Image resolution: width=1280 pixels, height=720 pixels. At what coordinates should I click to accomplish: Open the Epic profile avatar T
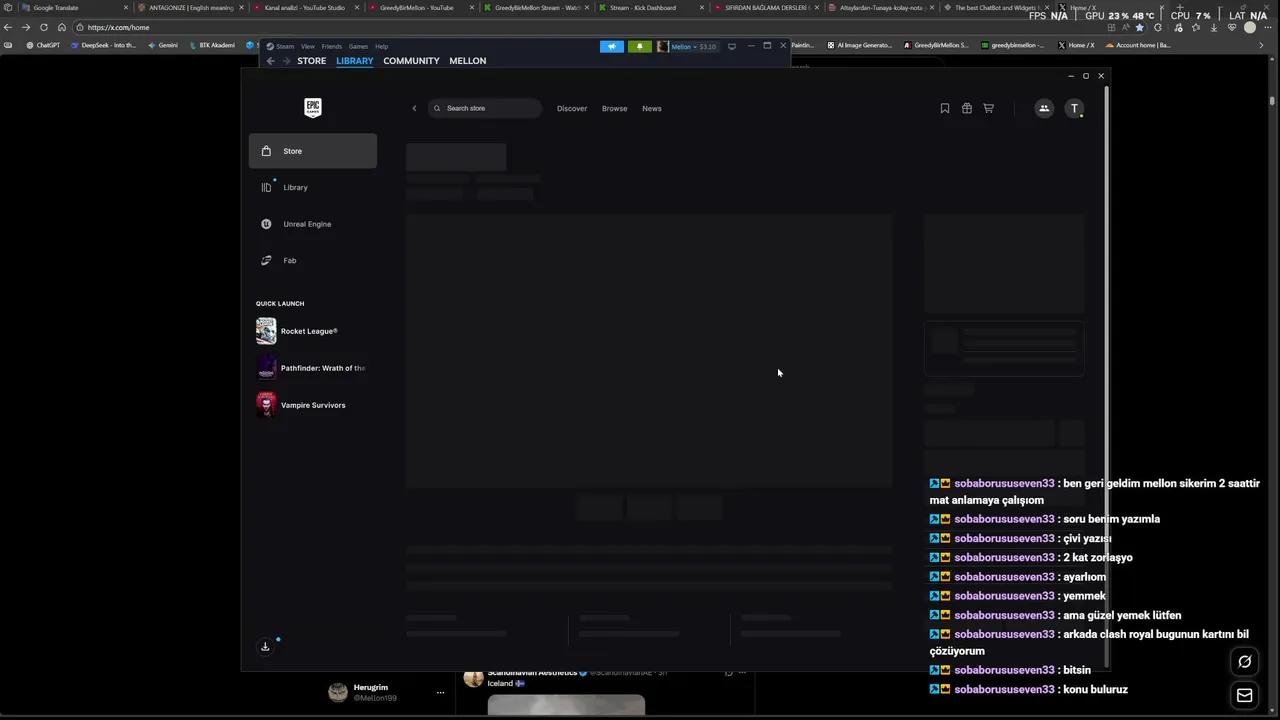point(1074,108)
